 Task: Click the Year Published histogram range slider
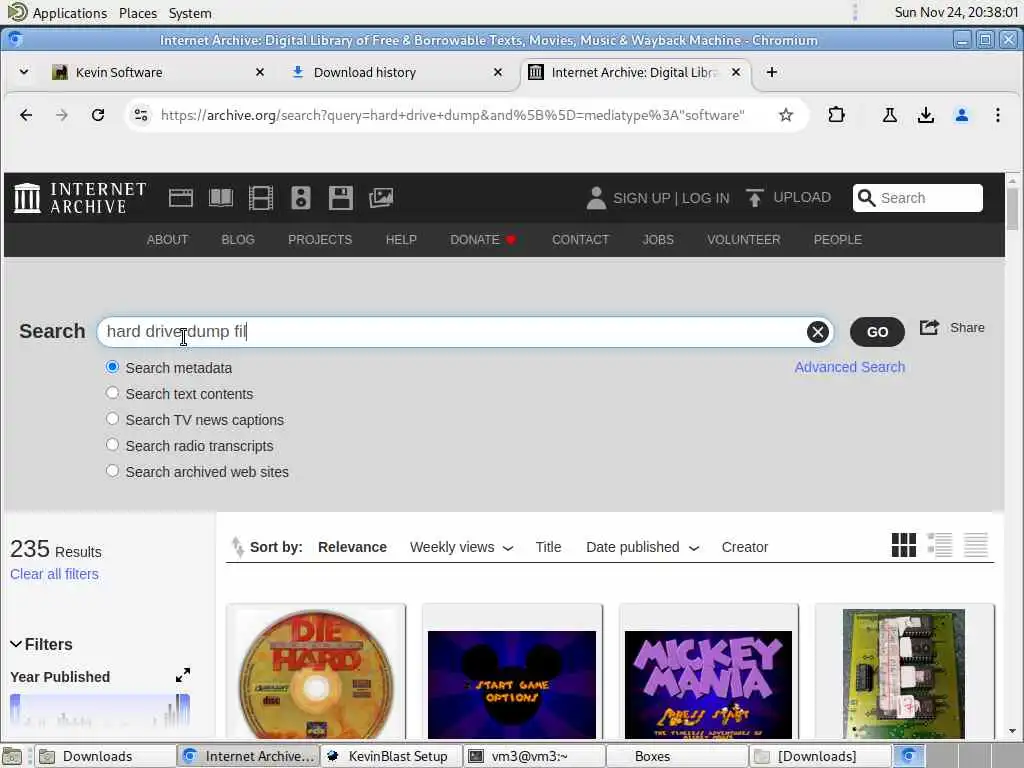tap(100, 711)
